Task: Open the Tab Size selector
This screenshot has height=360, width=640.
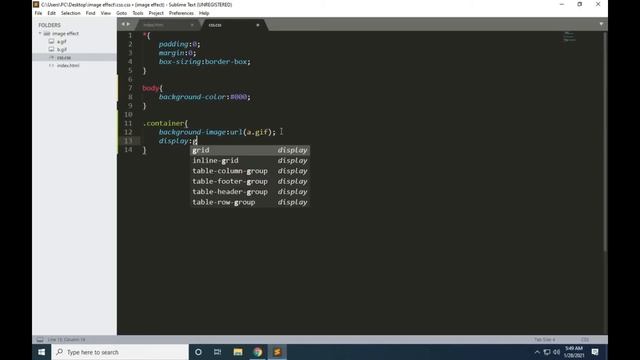Action: click(x=544, y=340)
